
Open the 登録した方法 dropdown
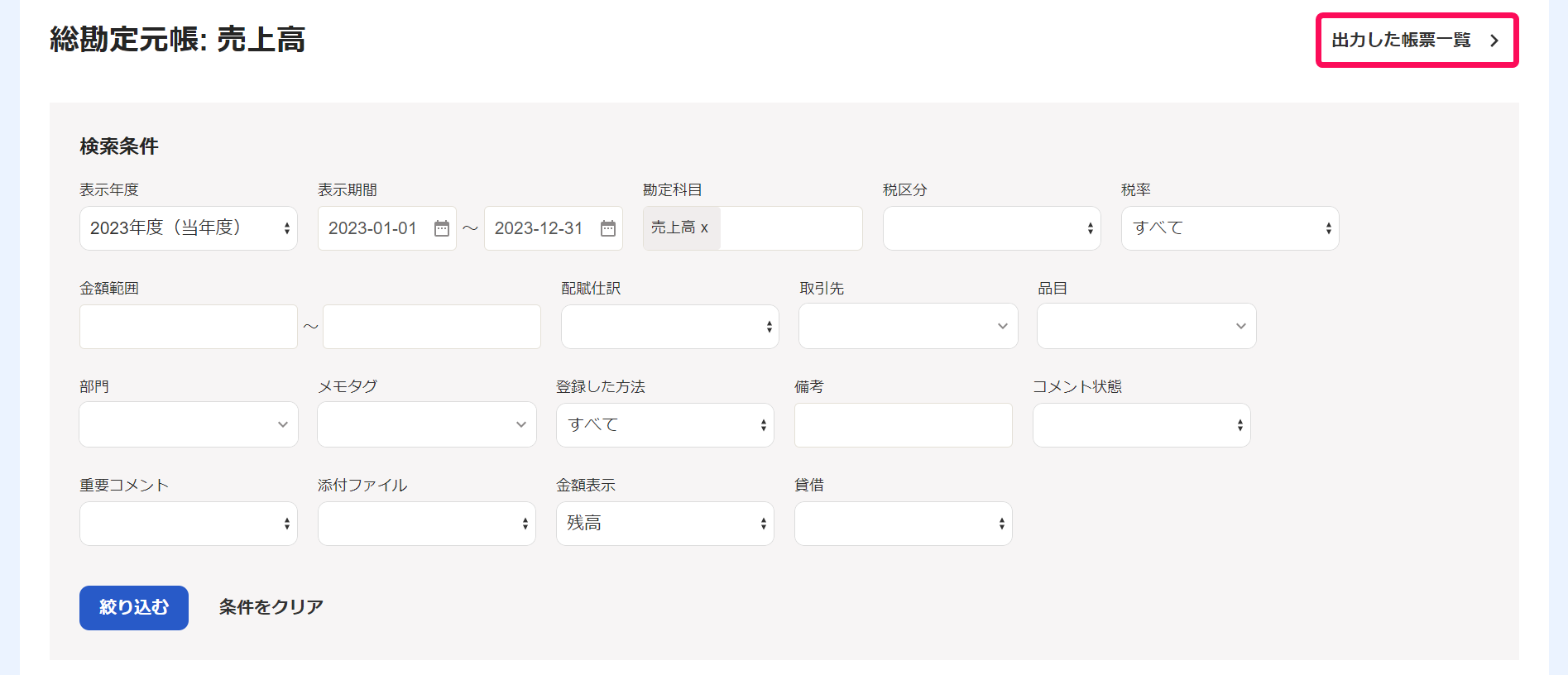pyautogui.click(x=664, y=425)
